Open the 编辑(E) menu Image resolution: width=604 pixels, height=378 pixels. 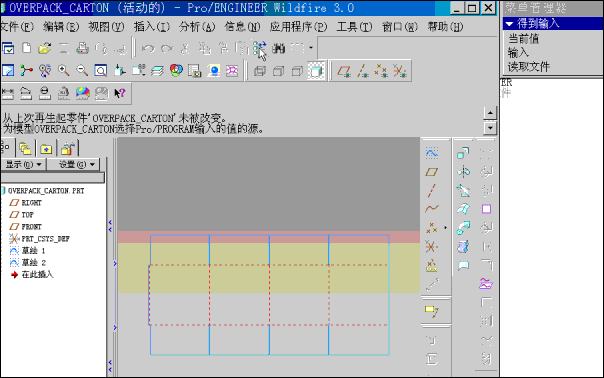tap(61, 27)
